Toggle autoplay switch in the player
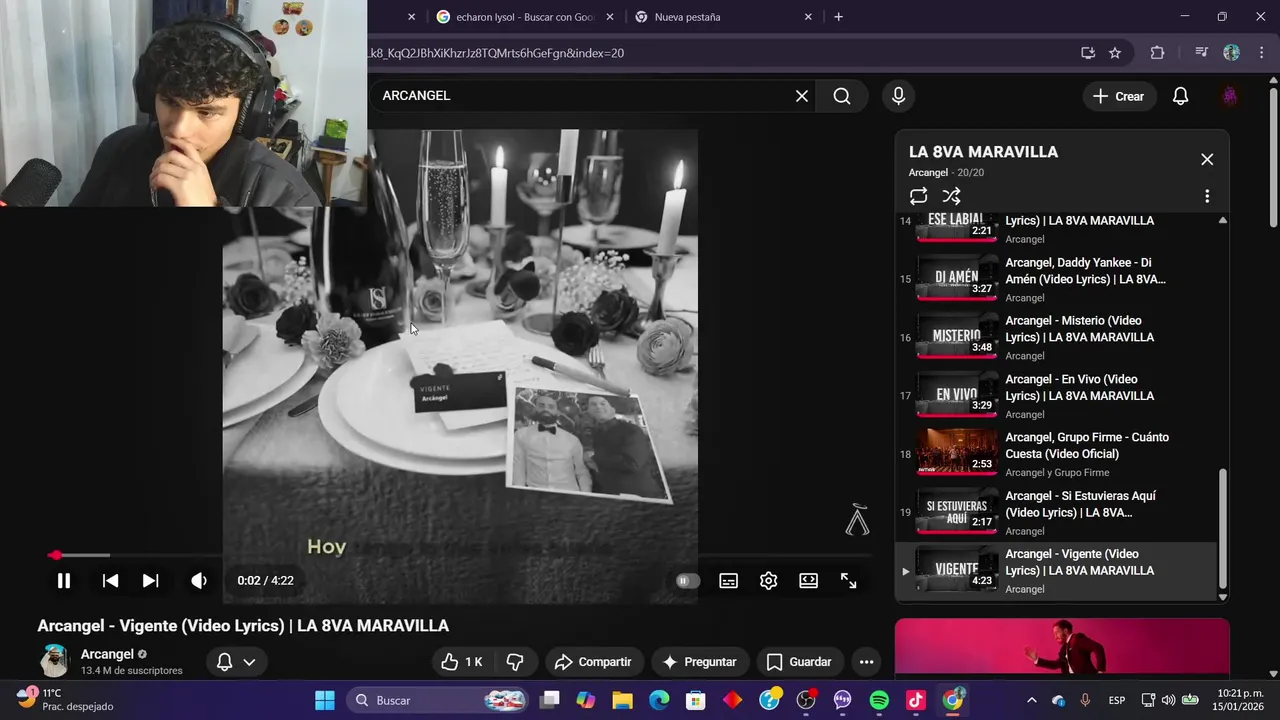Screen dimensions: 1280x720 (x=687, y=580)
